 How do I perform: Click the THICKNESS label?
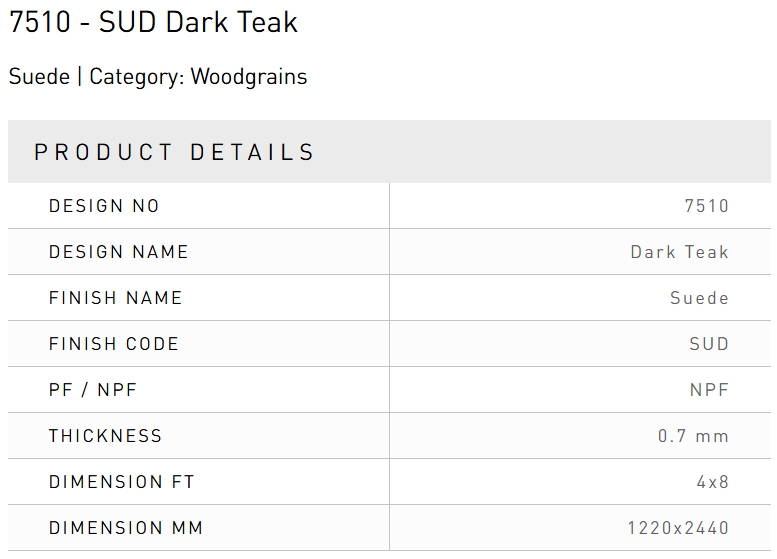[x=105, y=436]
